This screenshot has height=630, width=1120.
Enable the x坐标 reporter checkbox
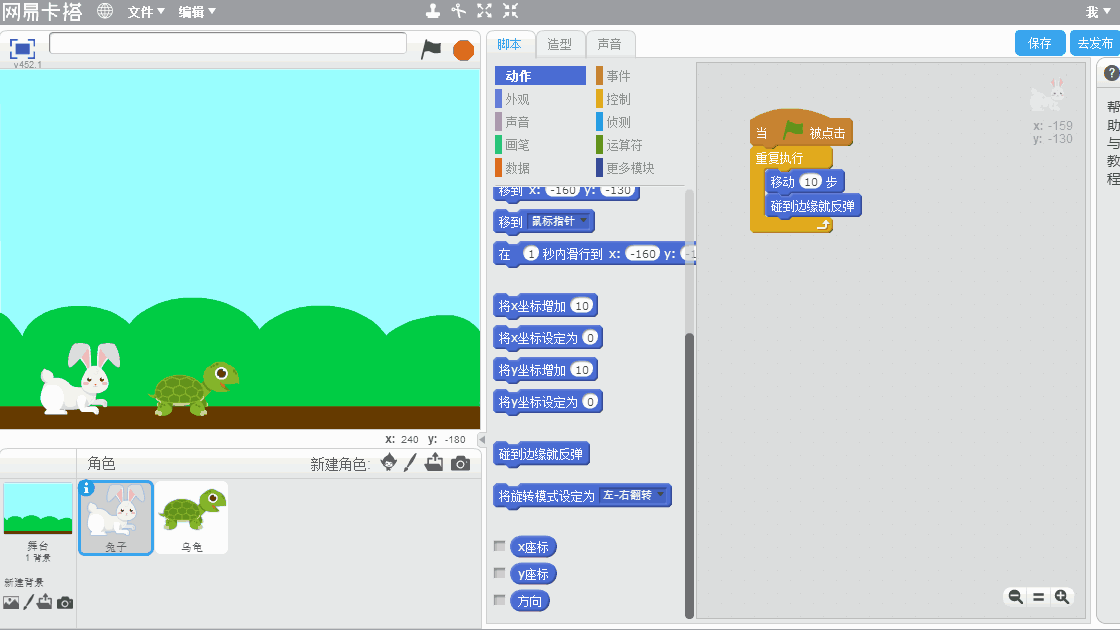click(x=500, y=547)
